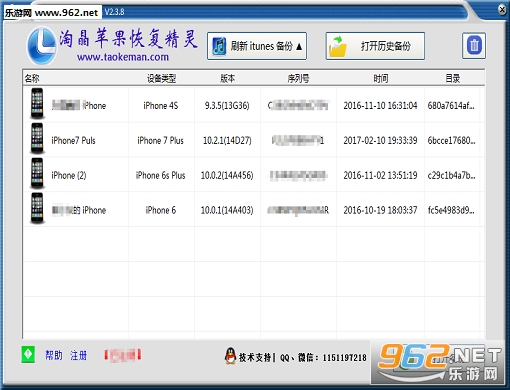Open the 注册 register link
Screen dimensions: 510x390
click(78, 355)
